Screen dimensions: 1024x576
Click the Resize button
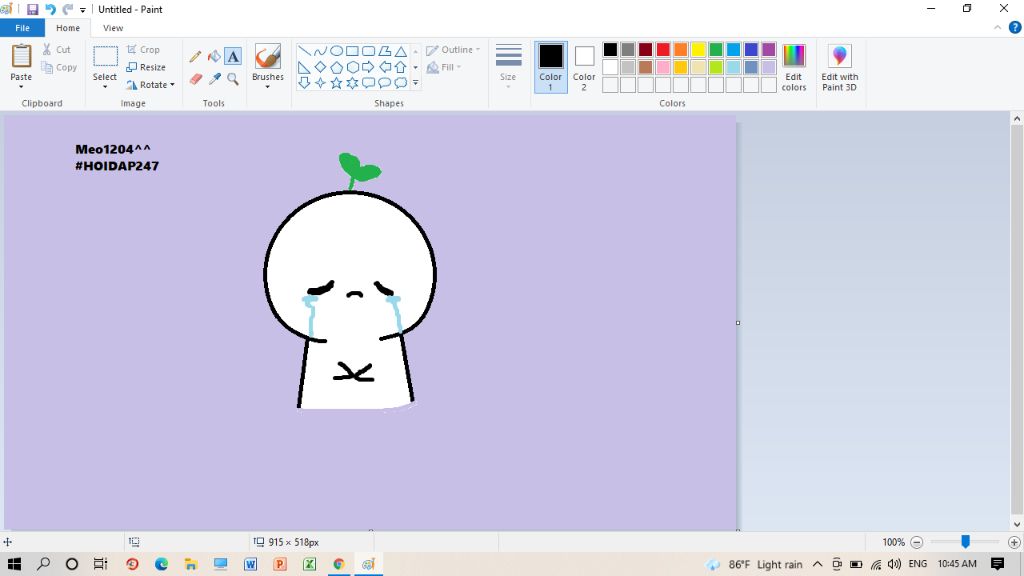[146, 67]
